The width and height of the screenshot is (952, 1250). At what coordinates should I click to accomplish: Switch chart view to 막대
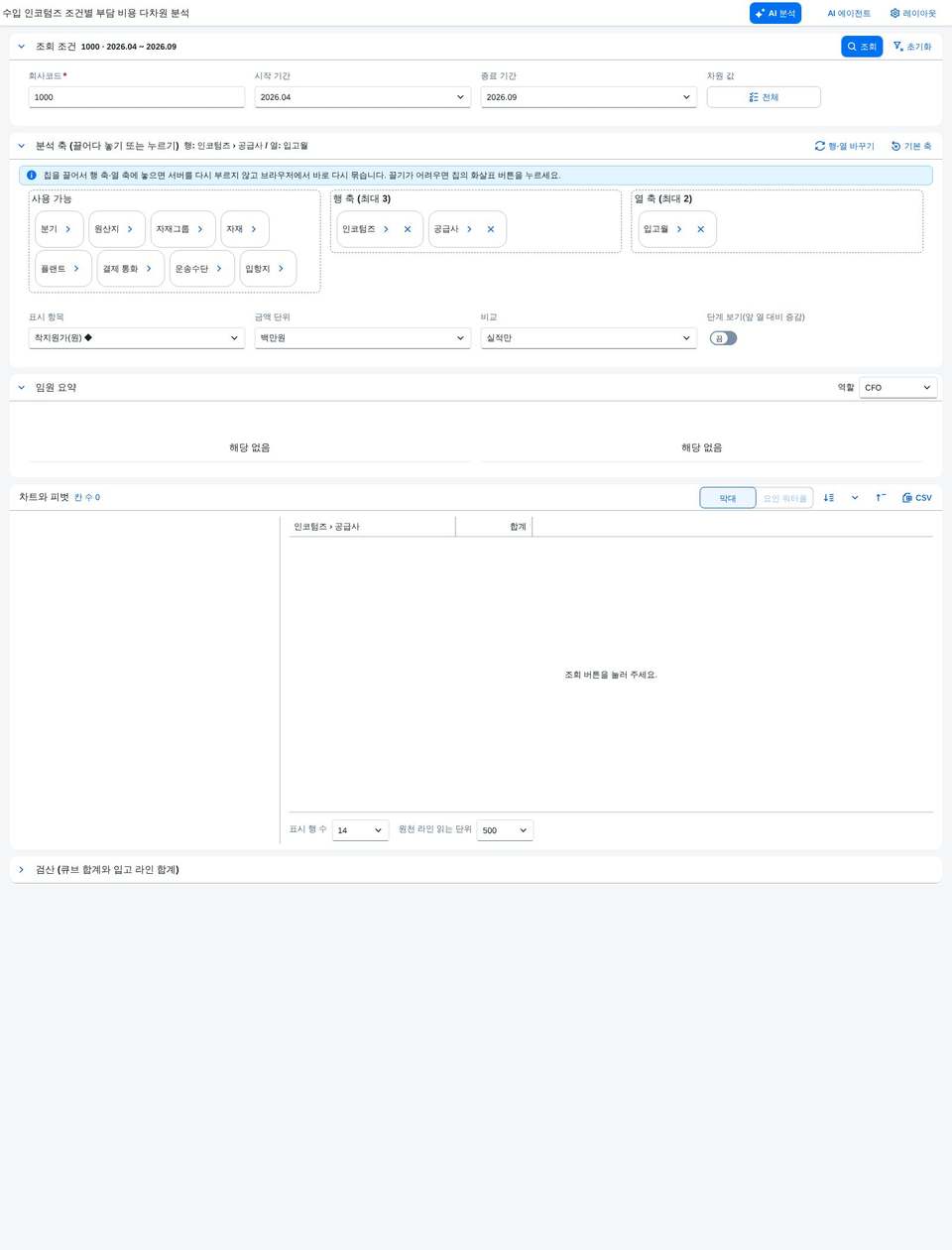728,498
